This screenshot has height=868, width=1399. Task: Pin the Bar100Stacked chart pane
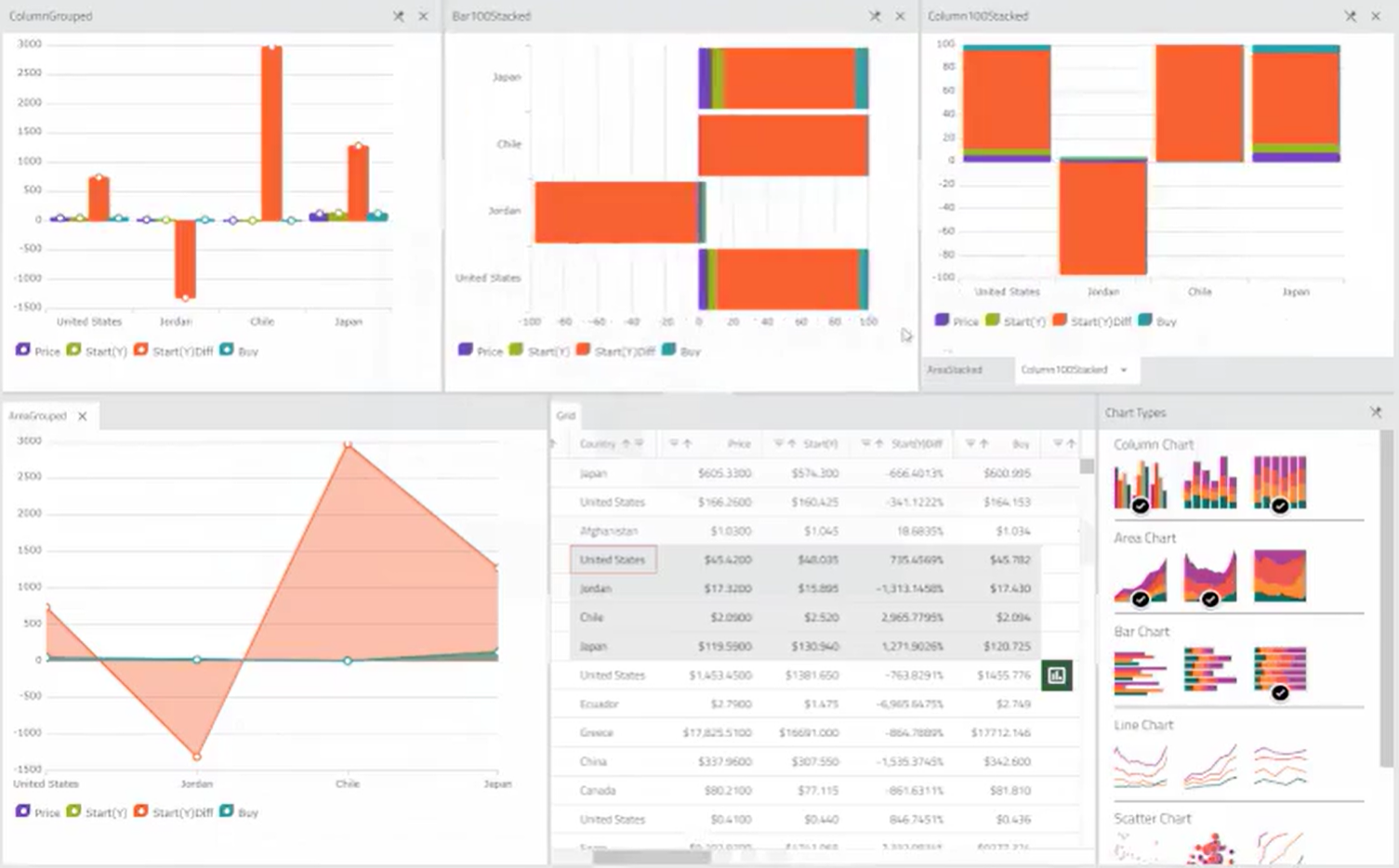click(x=875, y=16)
